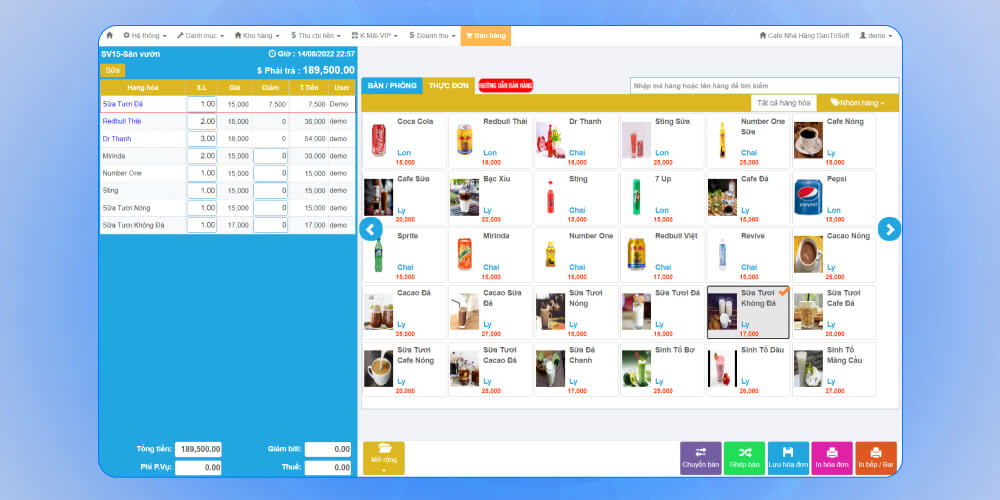
Task: Go to previous product page with left arrow
Action: (371, 229)
